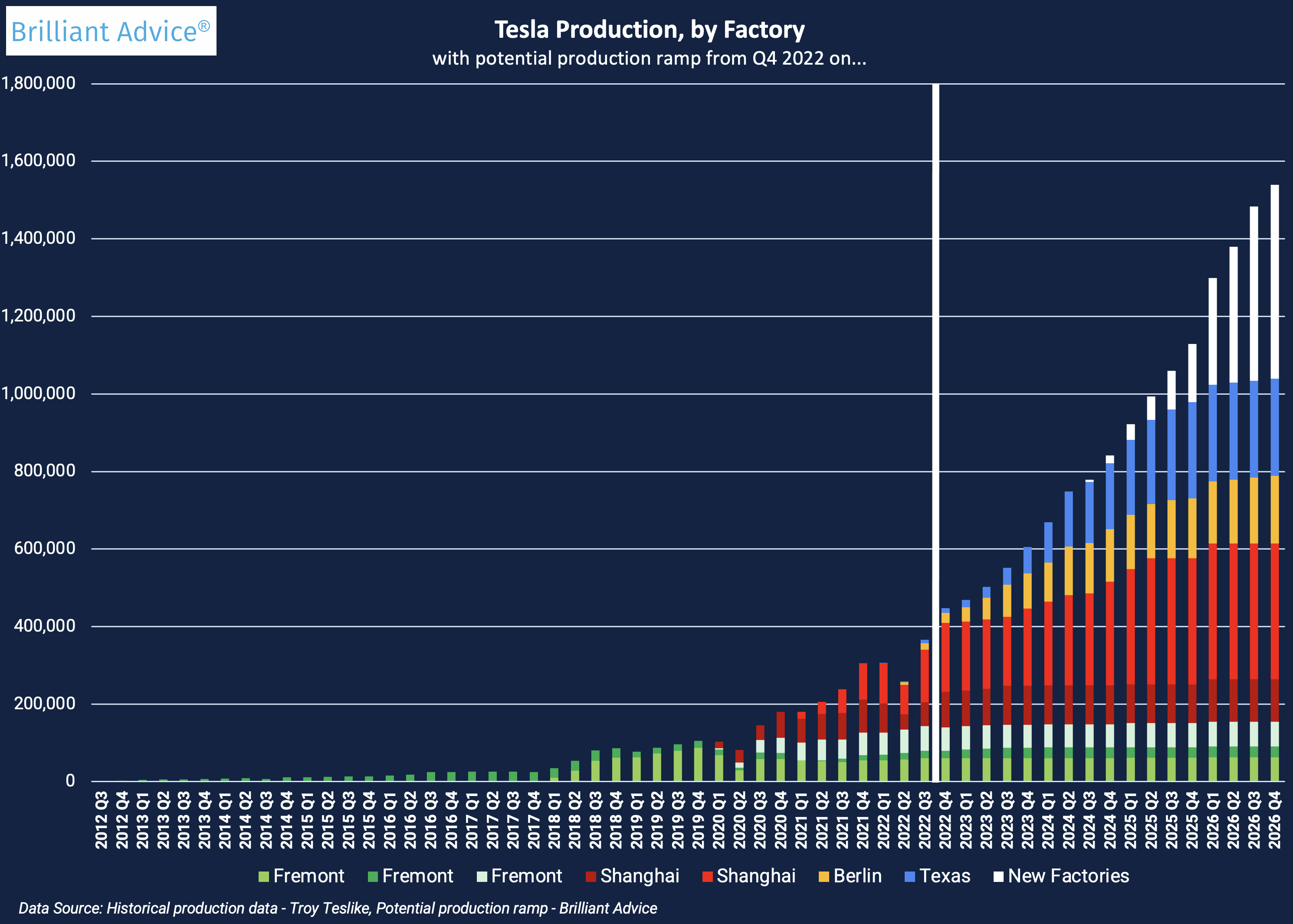The width and height of the screenshot is (1293, 924).
Task: Click the 1,400,000 y-axis label
Action: (38, 238)
